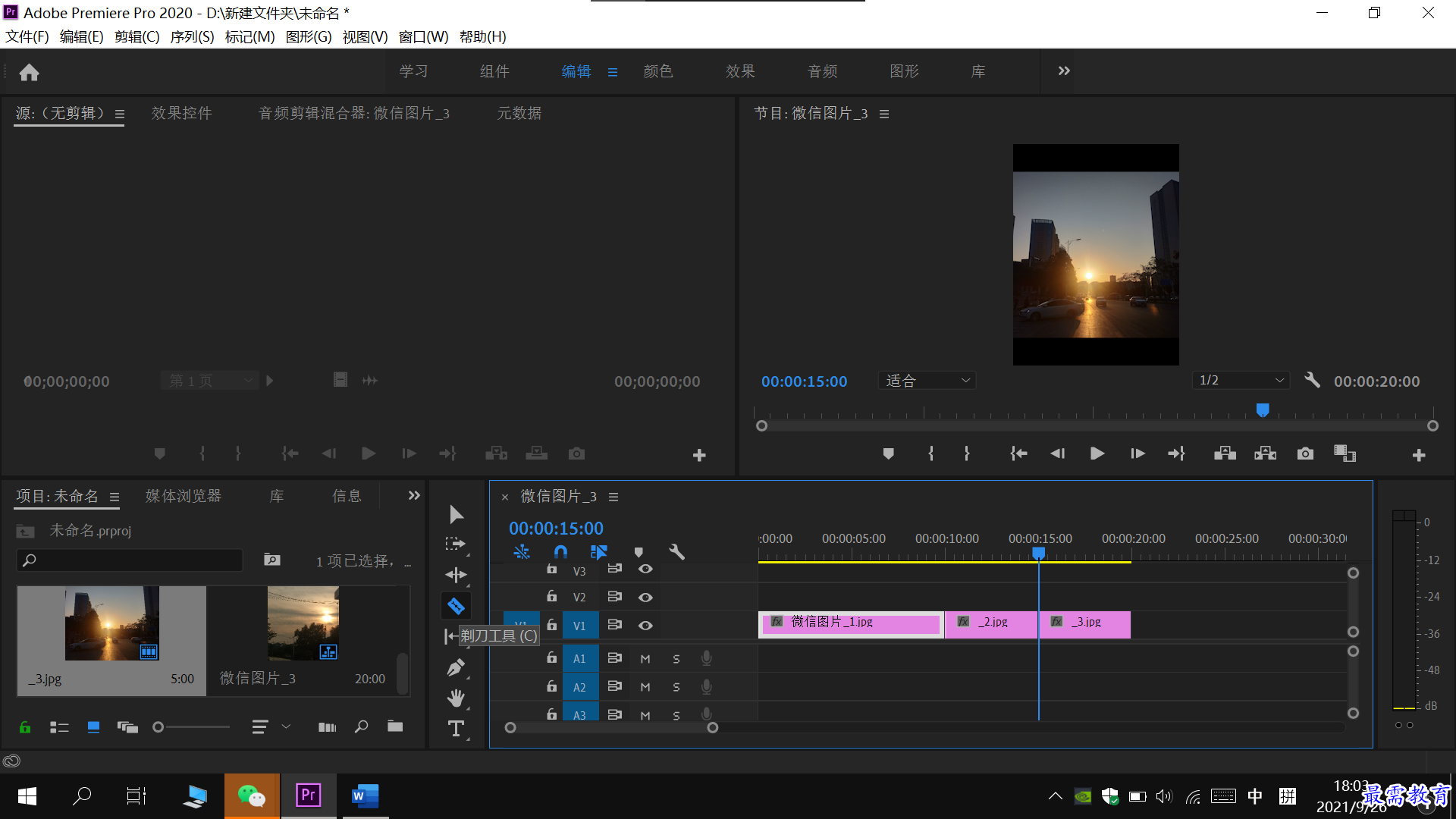Toggle V3 track output eye

click(x=645, y=569)
